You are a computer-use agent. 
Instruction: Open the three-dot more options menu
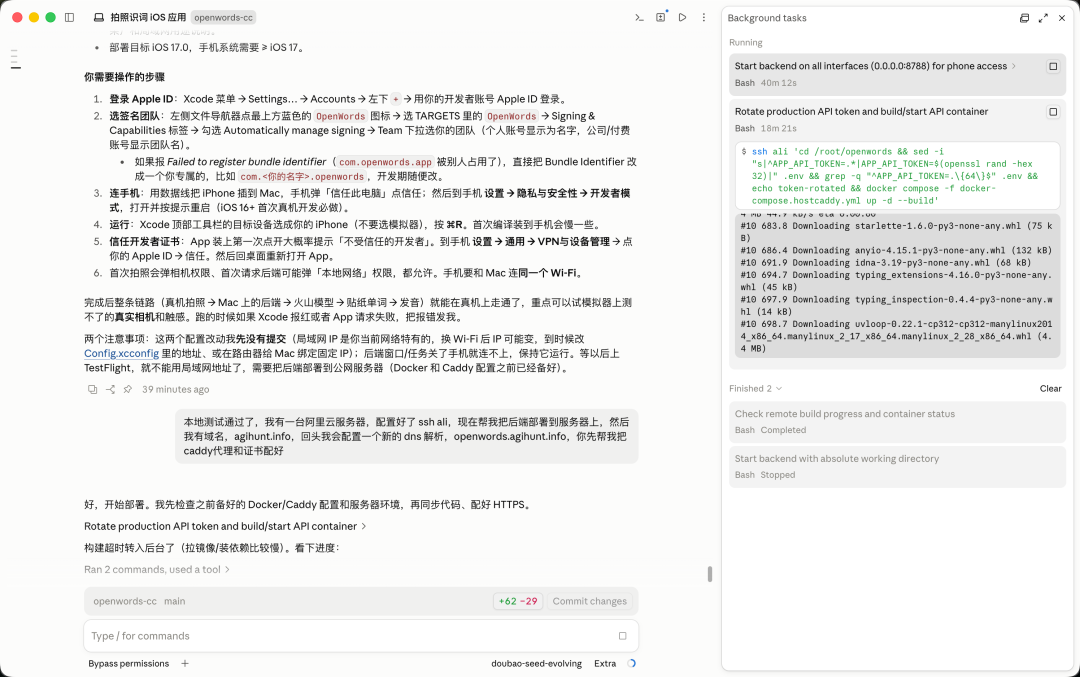pos(703,17)
